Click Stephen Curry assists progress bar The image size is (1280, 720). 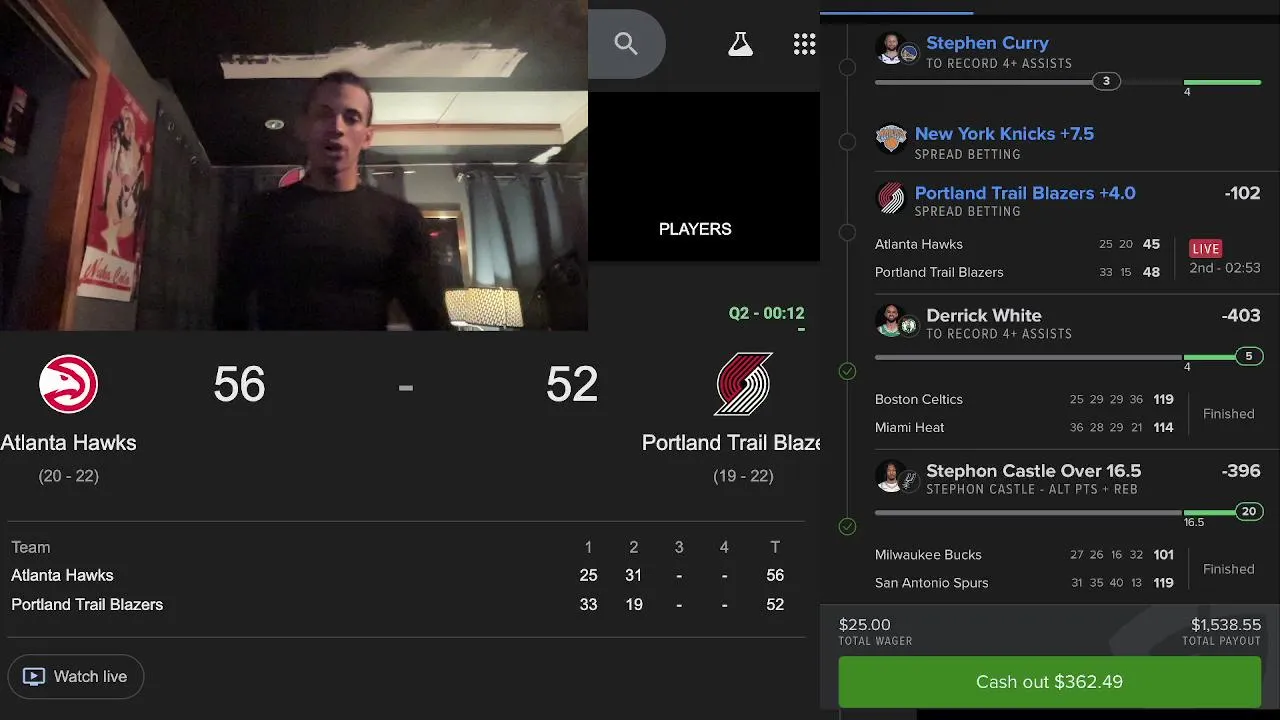(1068, 82)
